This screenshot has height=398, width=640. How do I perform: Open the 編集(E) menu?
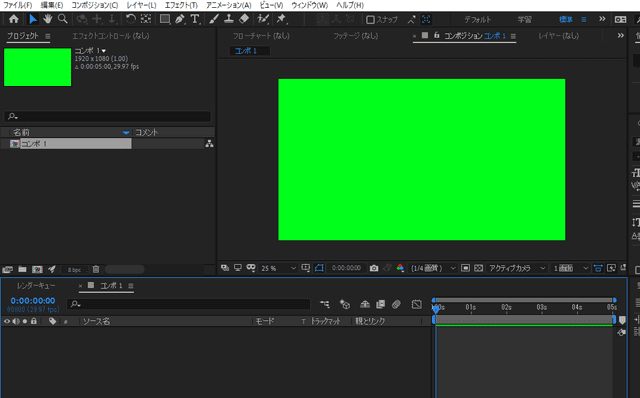52,5
